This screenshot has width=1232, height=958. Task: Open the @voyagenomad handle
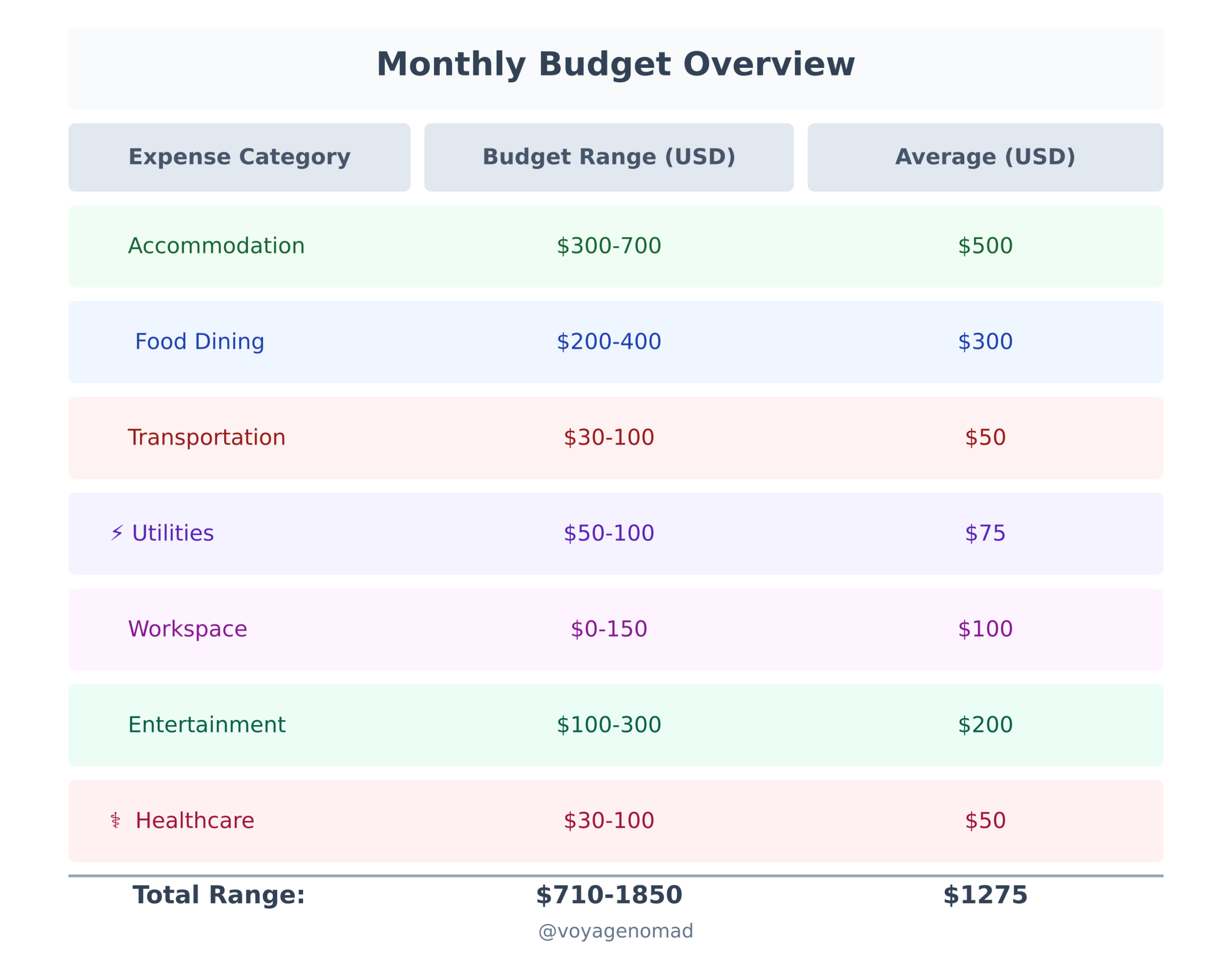(x=616, y=931)
